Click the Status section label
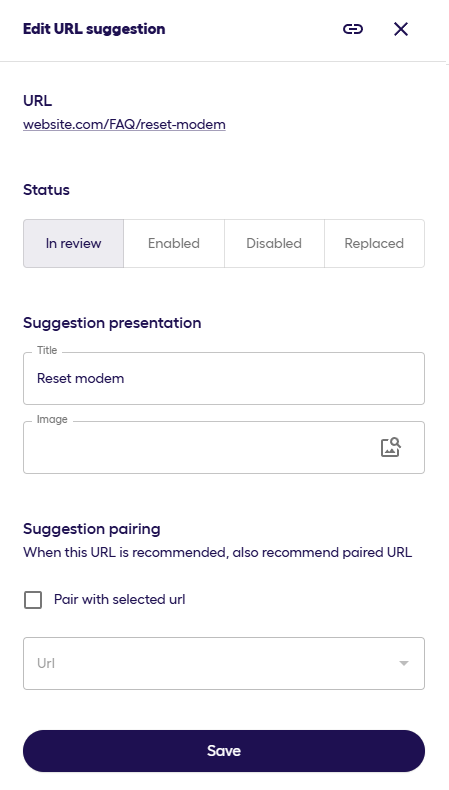The image size is (449, 790). [x=46, y=190]
